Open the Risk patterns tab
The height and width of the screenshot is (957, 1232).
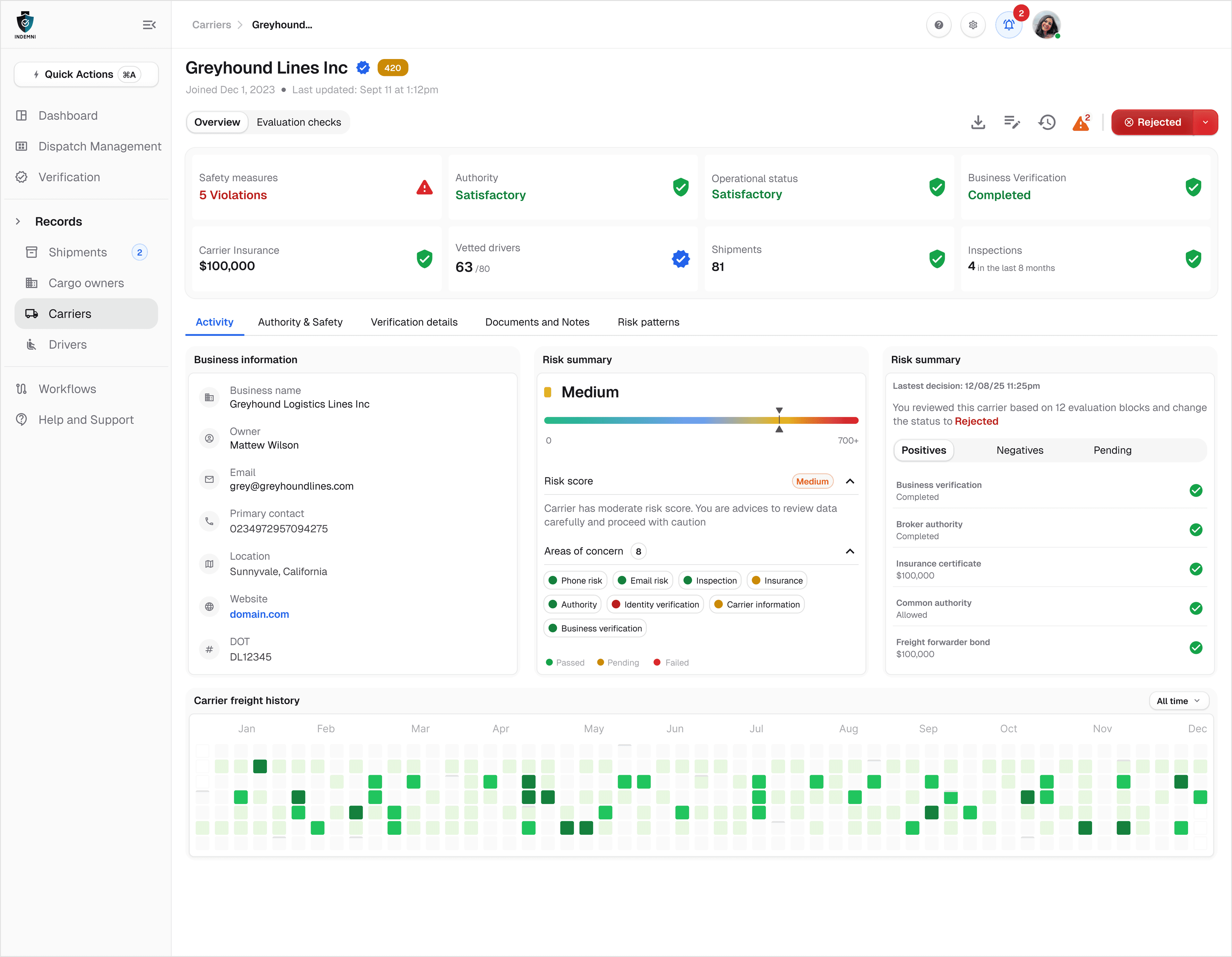point(648,322)
